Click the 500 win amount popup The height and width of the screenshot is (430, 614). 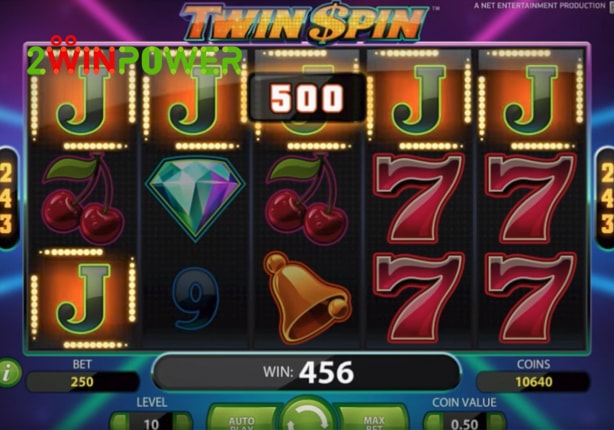click(x=307, y=98)
